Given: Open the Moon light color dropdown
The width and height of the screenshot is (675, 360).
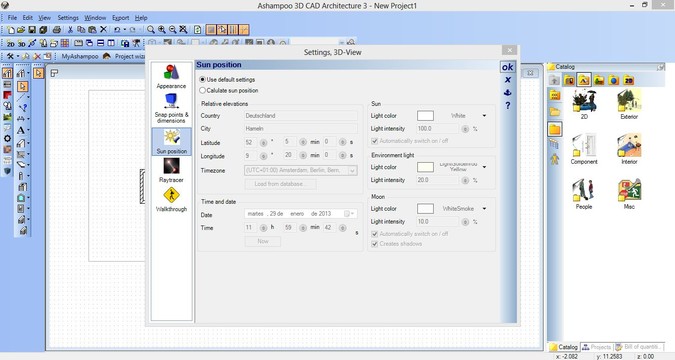Looking at the screenshot, I should point(484,208).
